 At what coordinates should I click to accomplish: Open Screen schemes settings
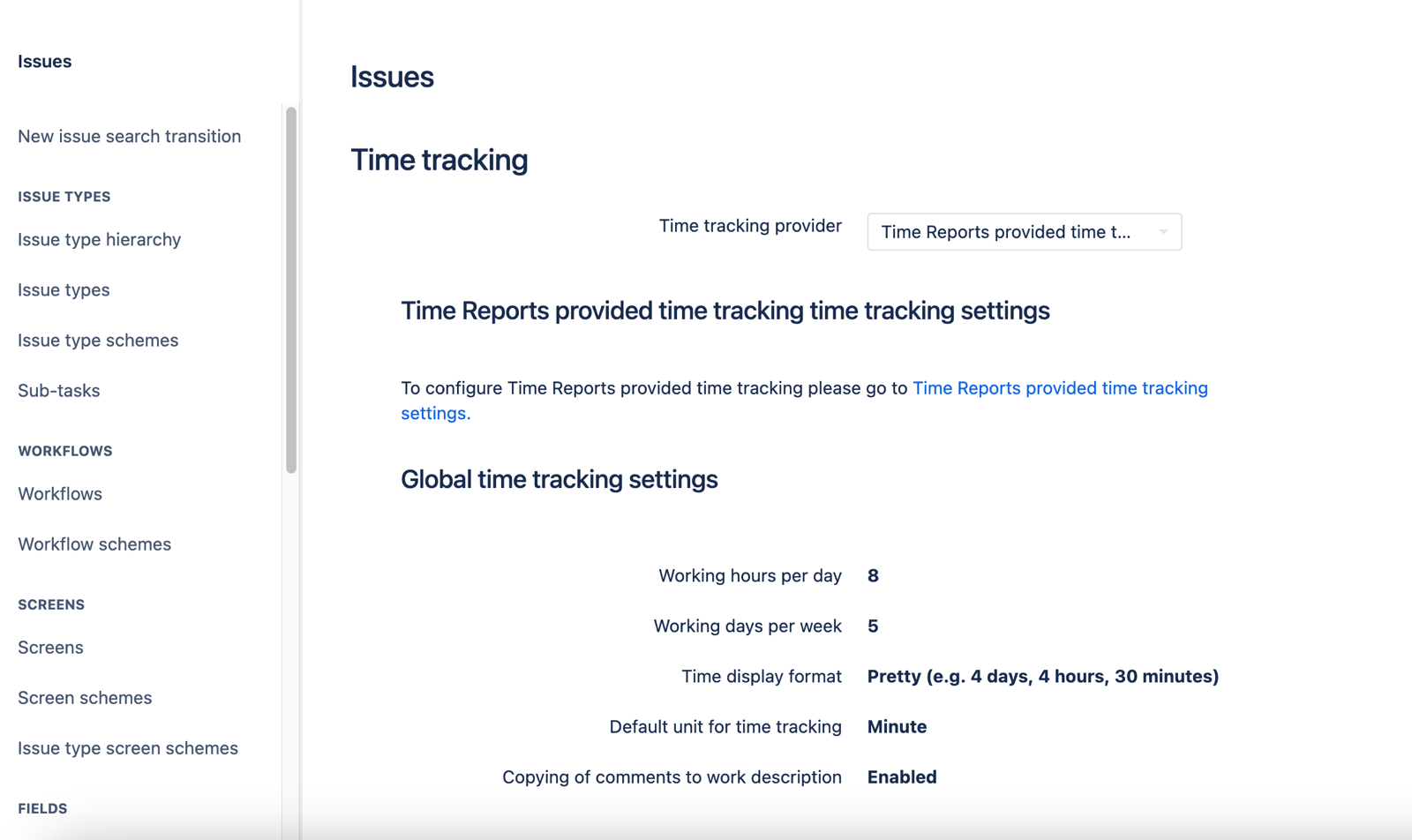[84, 697]
